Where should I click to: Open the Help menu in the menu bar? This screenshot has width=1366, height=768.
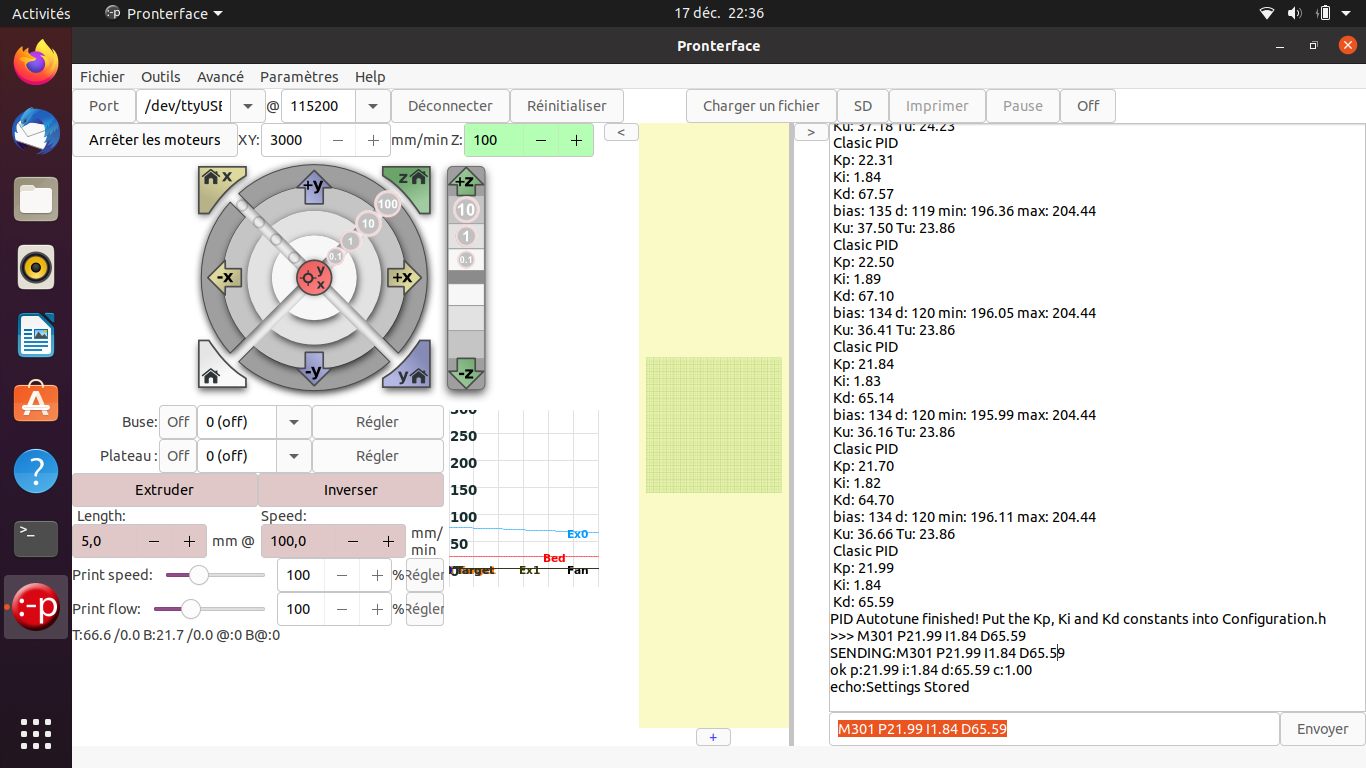click(x=370, y=77)
